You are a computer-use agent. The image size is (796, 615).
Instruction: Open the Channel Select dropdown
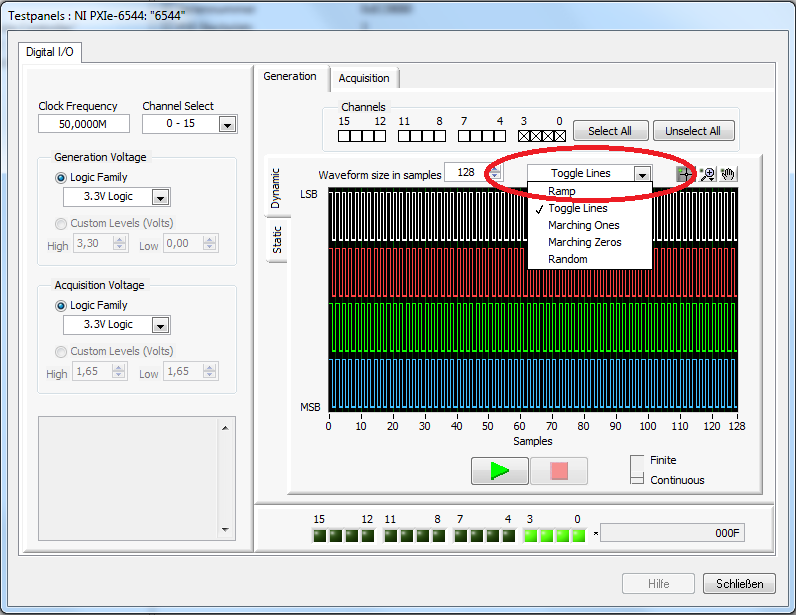click(227, 124)
